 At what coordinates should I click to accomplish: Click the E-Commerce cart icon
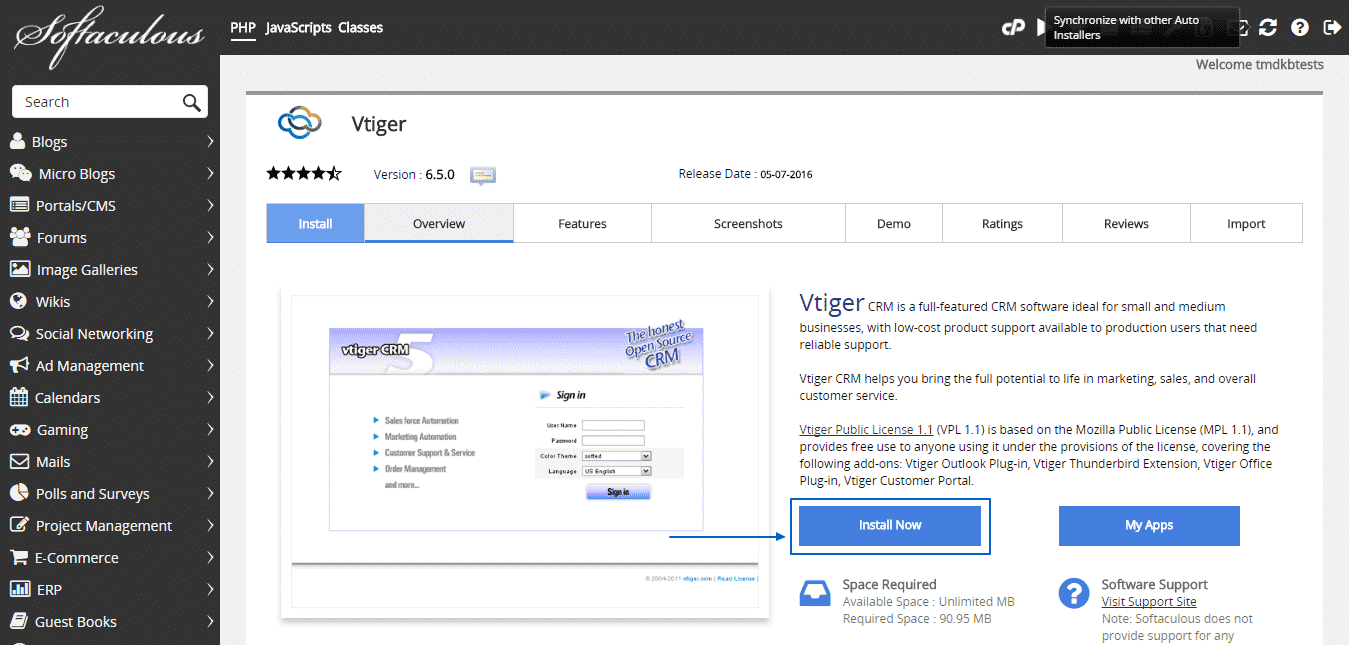pos(19,557)
